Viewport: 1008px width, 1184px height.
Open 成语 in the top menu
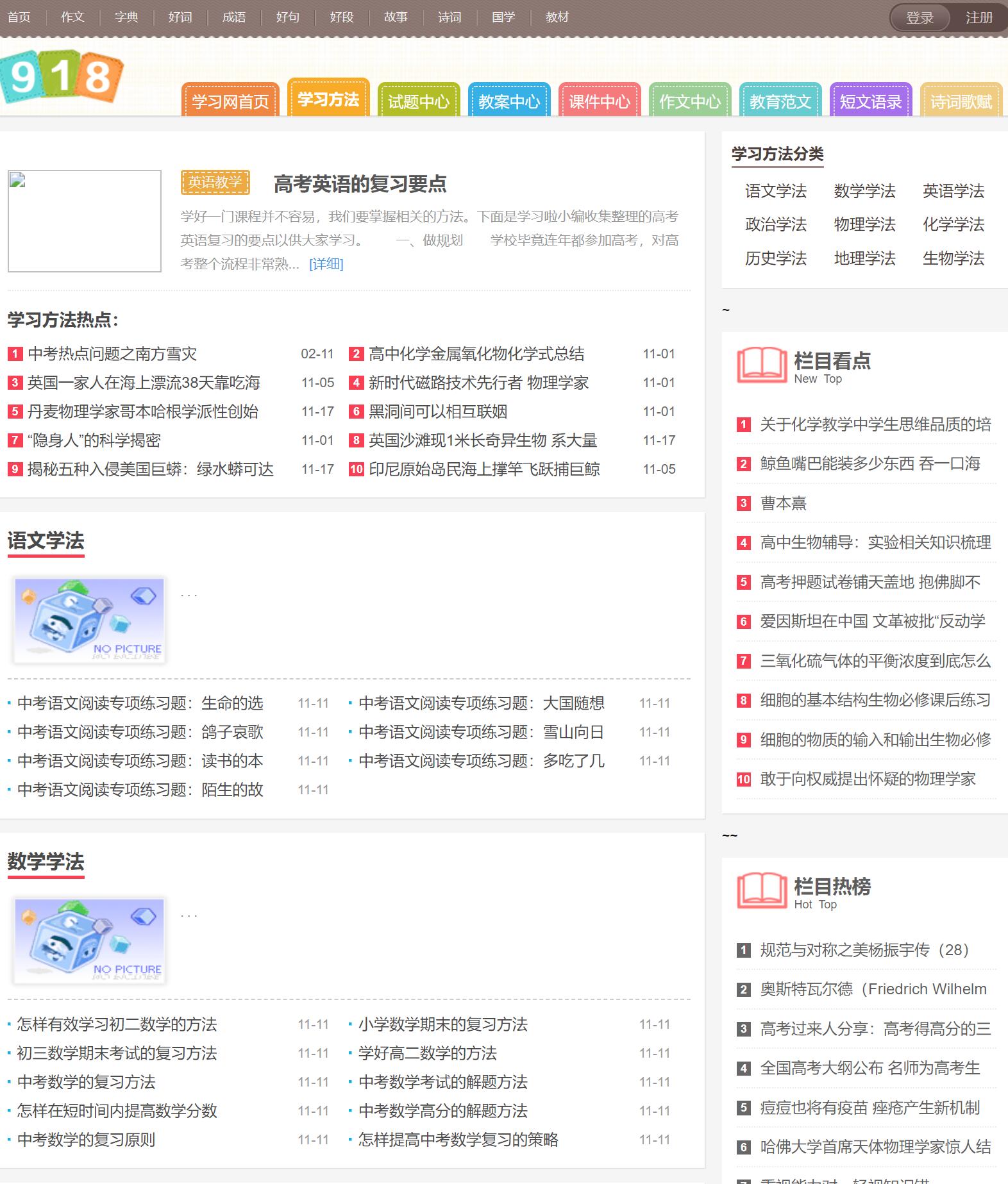coord(234,17)
